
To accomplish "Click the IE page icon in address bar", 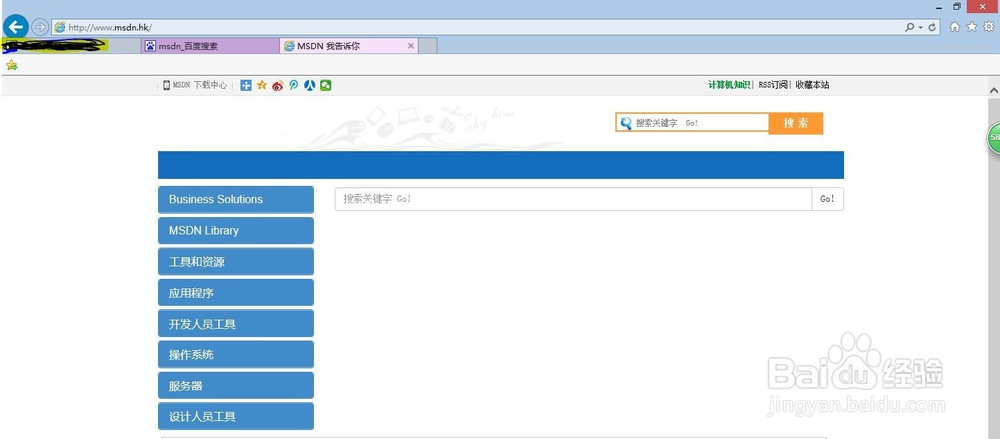I will point(60,27).
